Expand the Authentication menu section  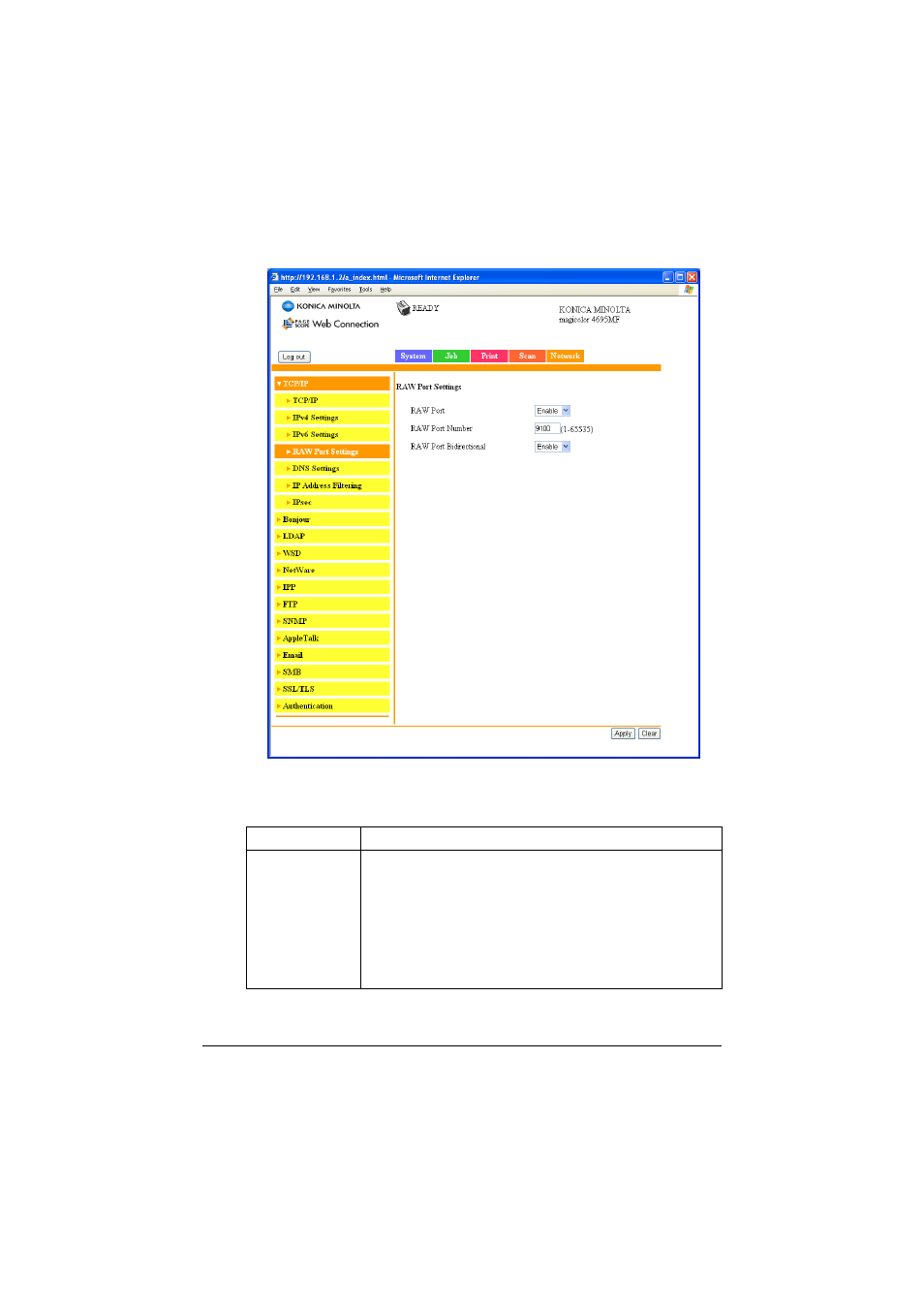332,705
